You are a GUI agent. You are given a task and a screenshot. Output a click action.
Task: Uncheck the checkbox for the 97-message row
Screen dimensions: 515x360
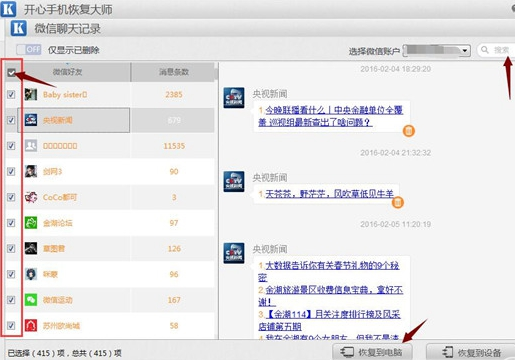pyautogui.click(x=11, y=223)
